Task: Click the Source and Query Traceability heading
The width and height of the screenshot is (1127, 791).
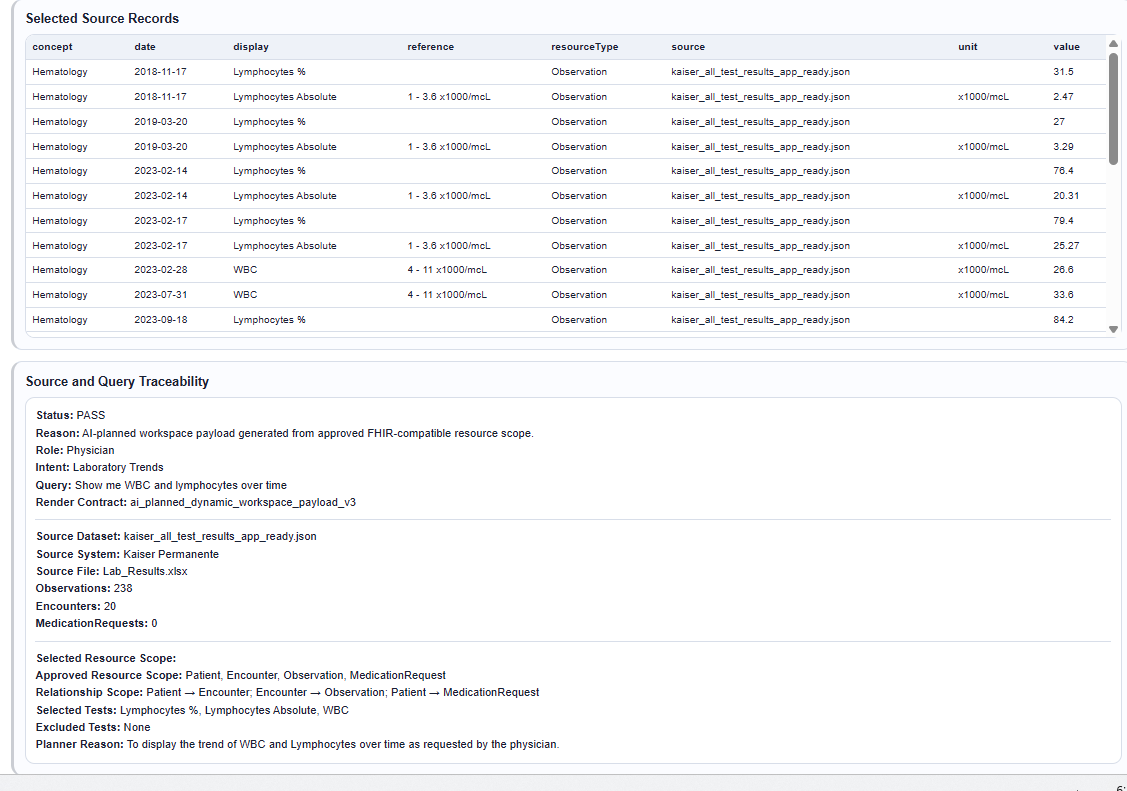Action: pyautogui.click(x=117, y=381)
